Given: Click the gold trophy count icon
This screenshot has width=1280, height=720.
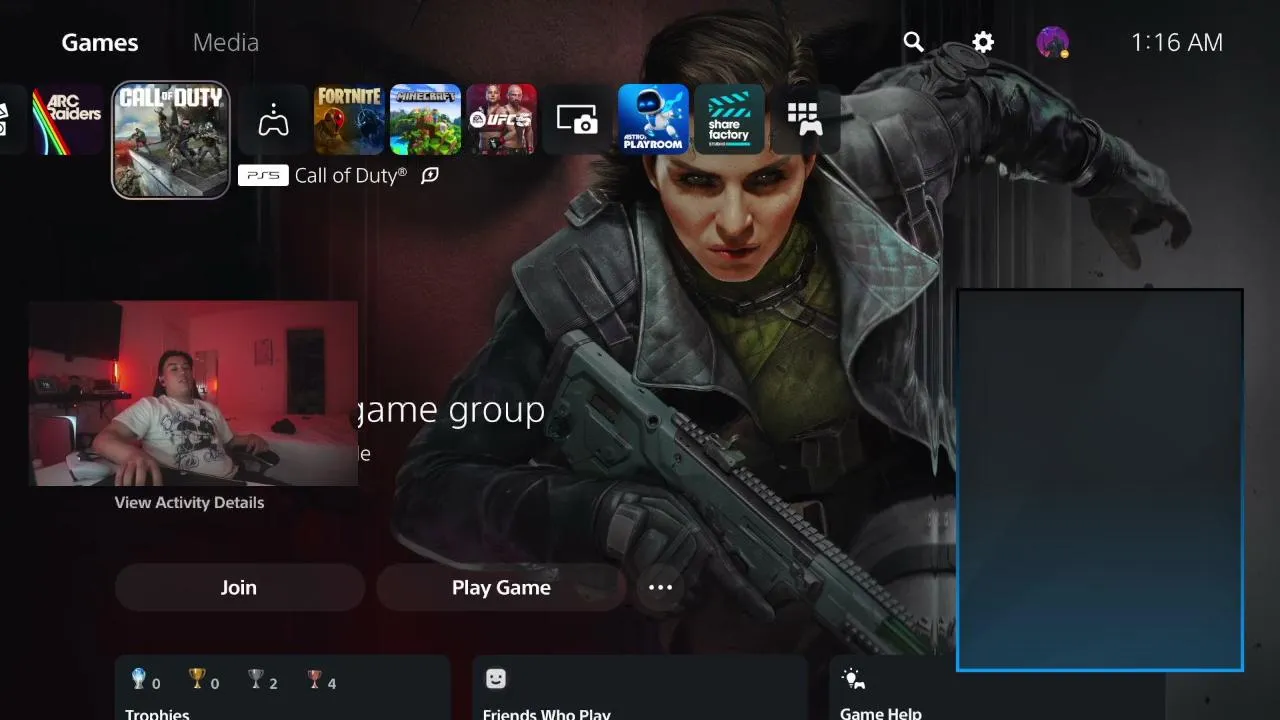Looking at the screenshot, I should [x=197, y=680].
